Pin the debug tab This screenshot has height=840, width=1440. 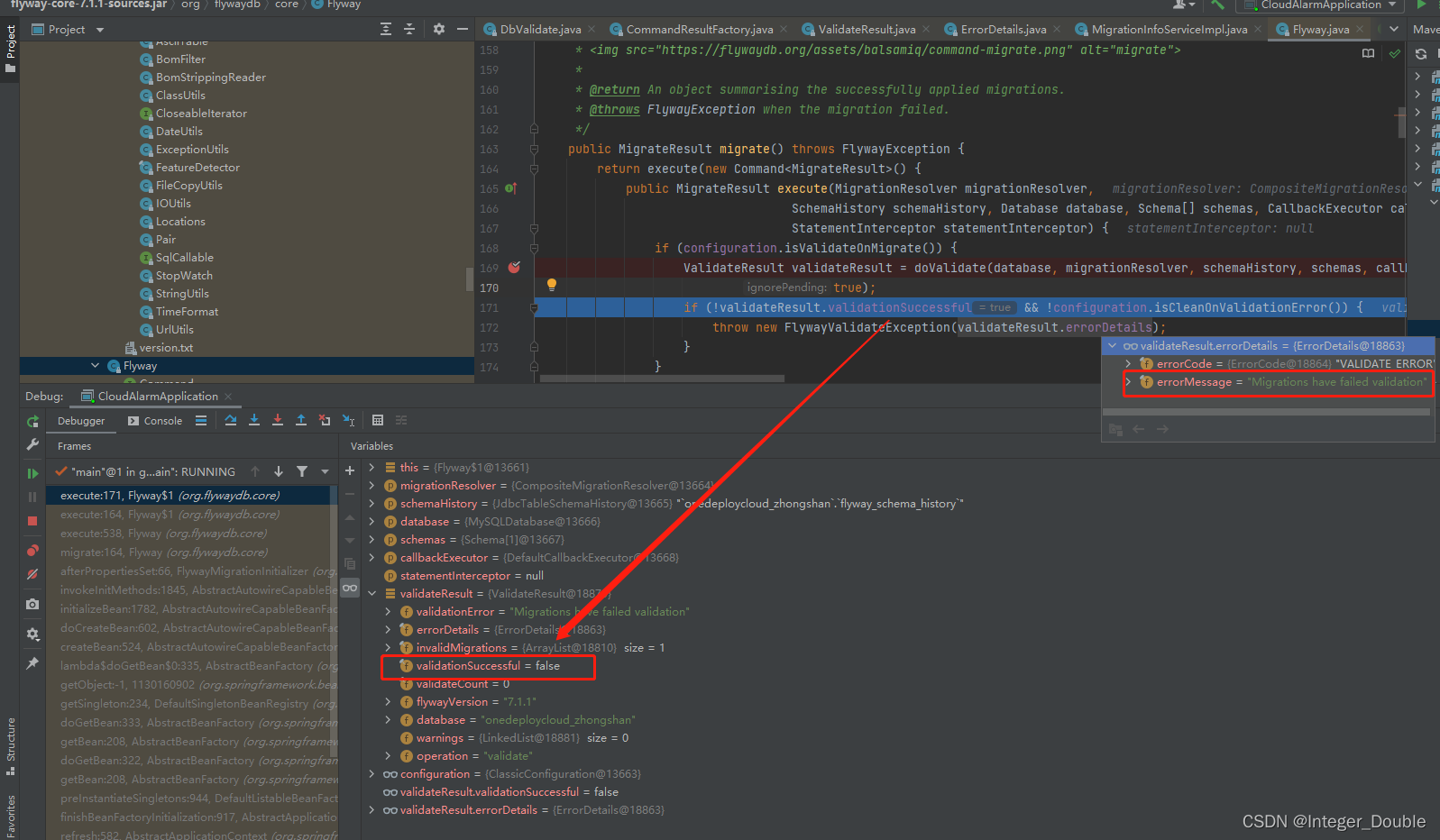[x=32, y=663]
